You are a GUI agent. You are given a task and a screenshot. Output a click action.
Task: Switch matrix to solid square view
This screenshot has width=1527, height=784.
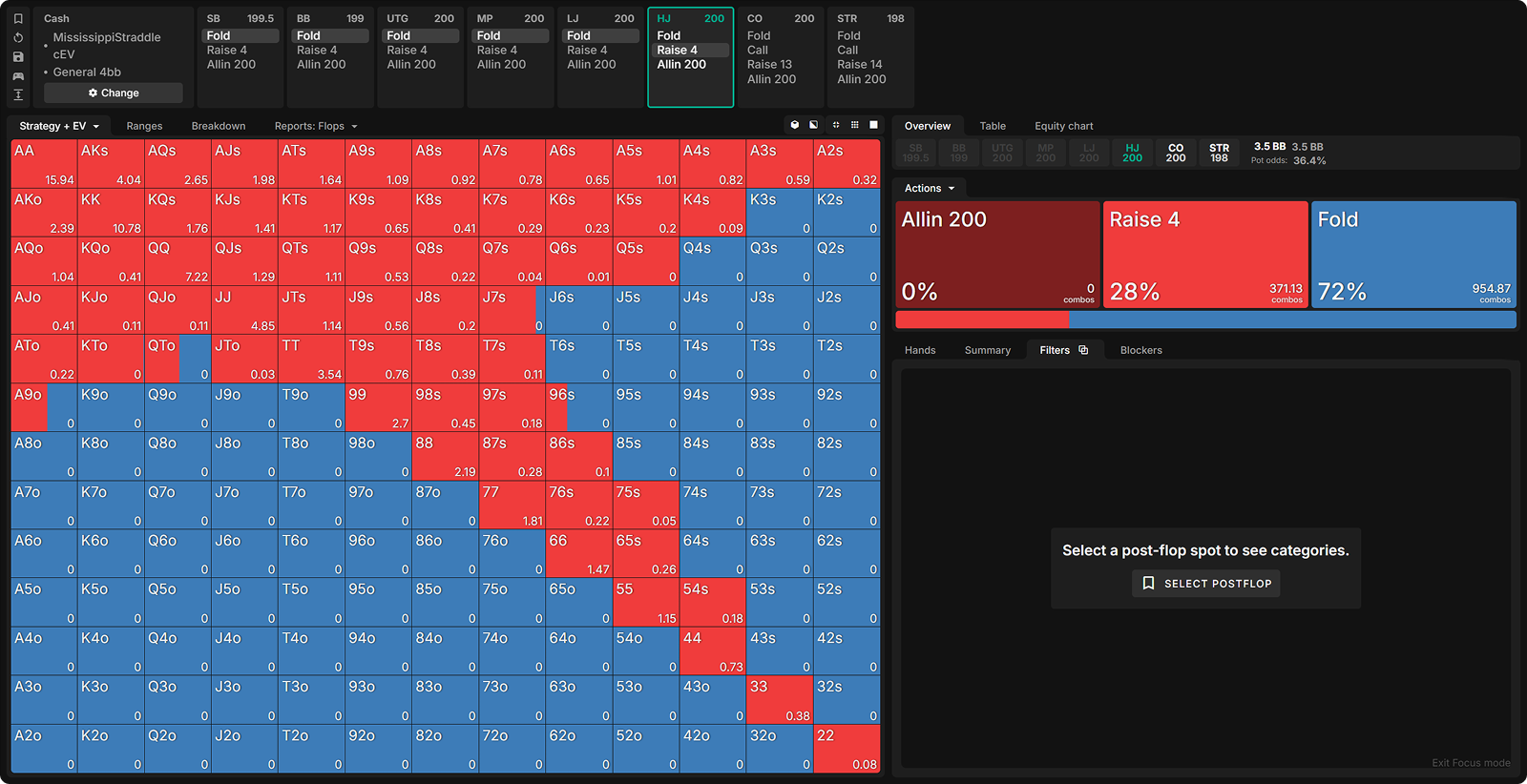(873, 125)
